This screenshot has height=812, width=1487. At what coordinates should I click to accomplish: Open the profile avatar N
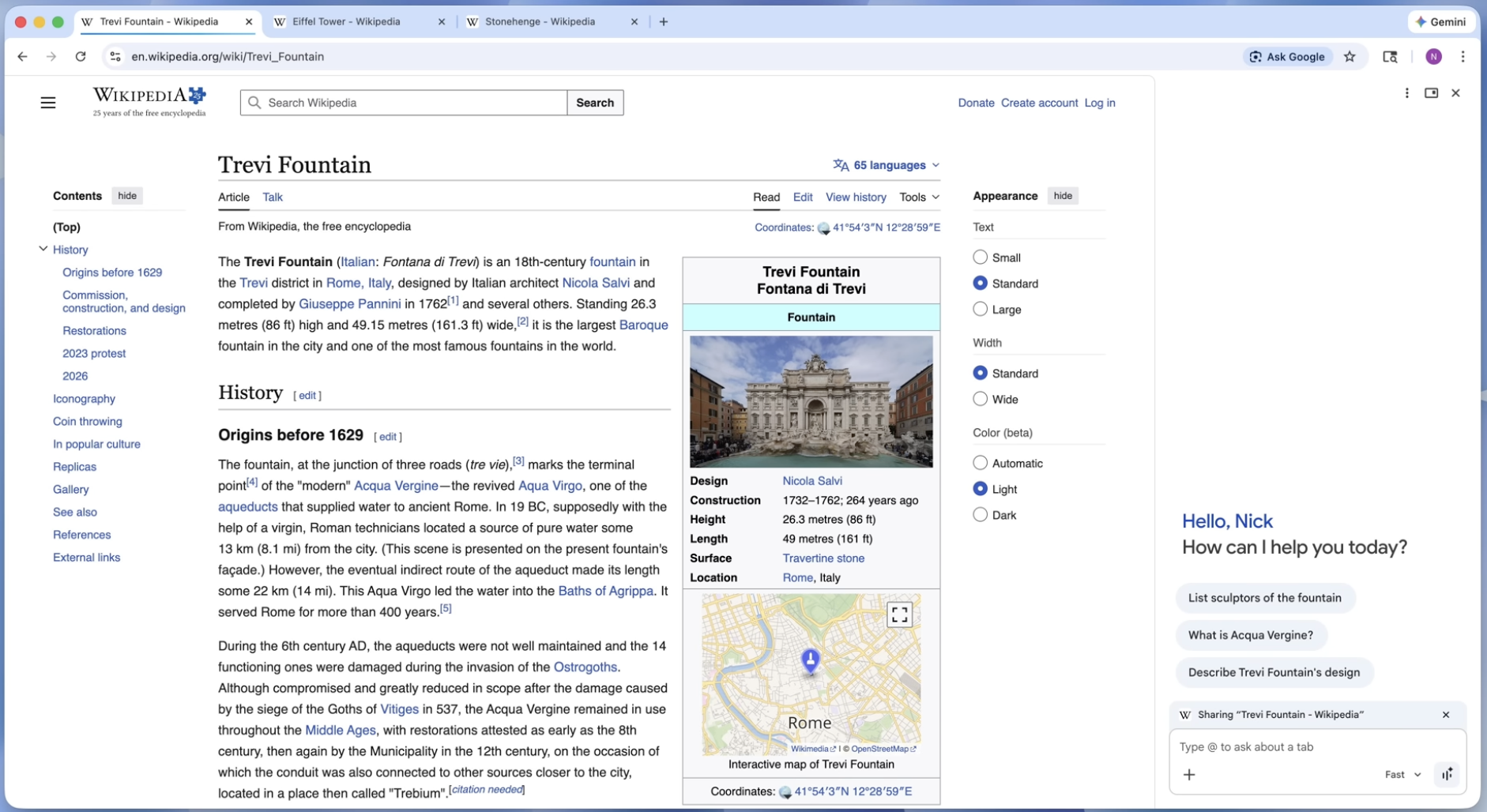point(1433,57)
